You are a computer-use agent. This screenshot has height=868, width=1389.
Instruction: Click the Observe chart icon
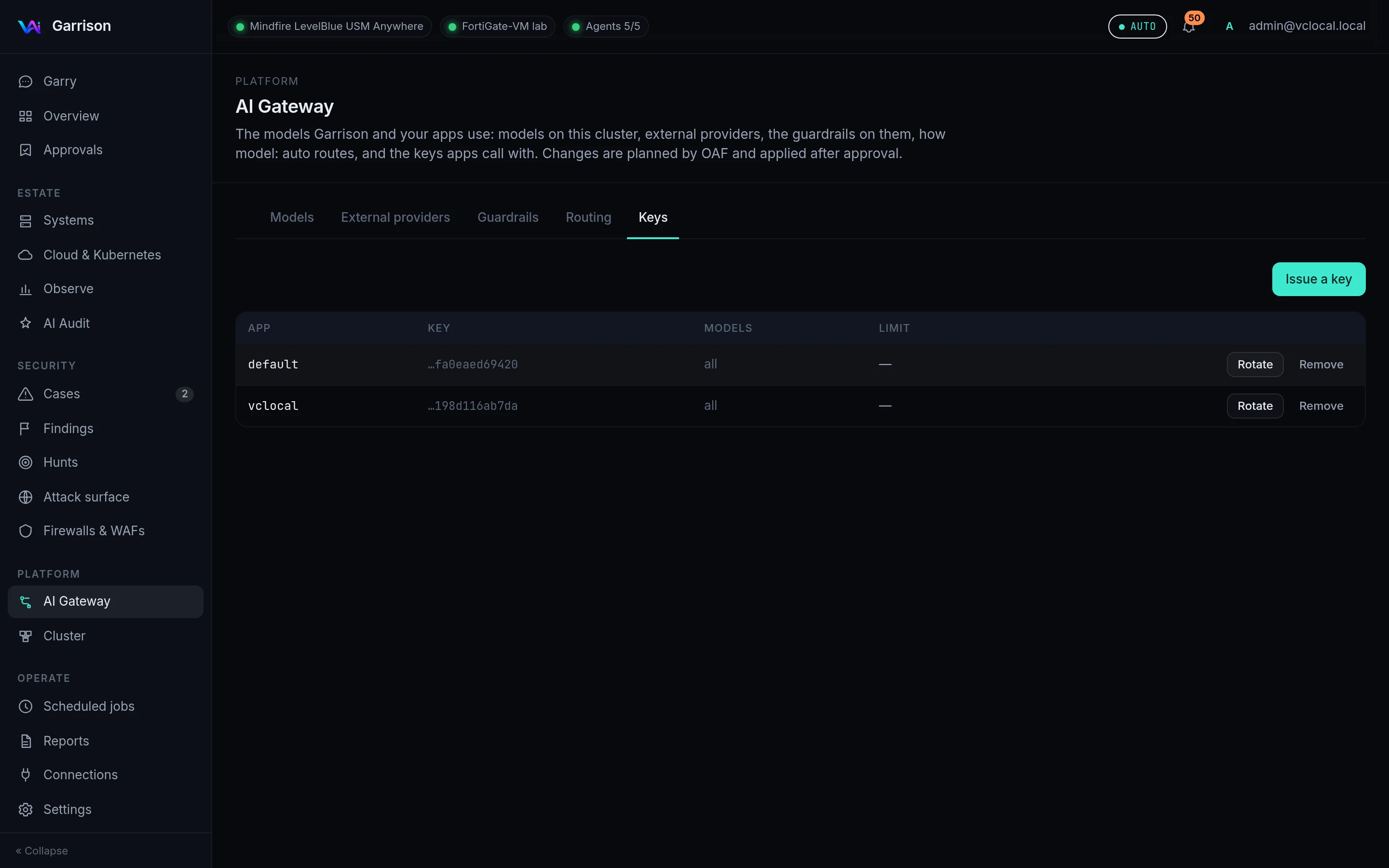[x=25, y=289]
